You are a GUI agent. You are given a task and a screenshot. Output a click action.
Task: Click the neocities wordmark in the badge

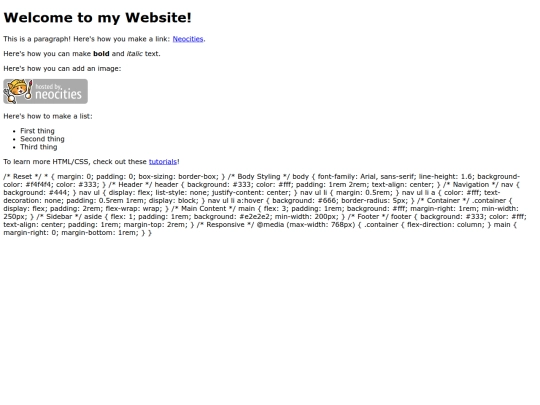(x=59, y=94)
